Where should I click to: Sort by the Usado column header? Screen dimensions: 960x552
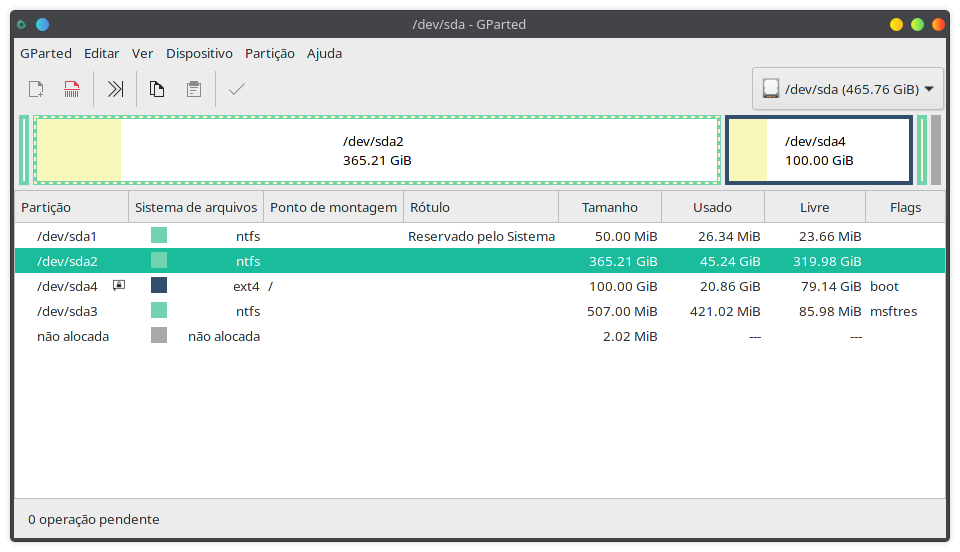[713, 207]
